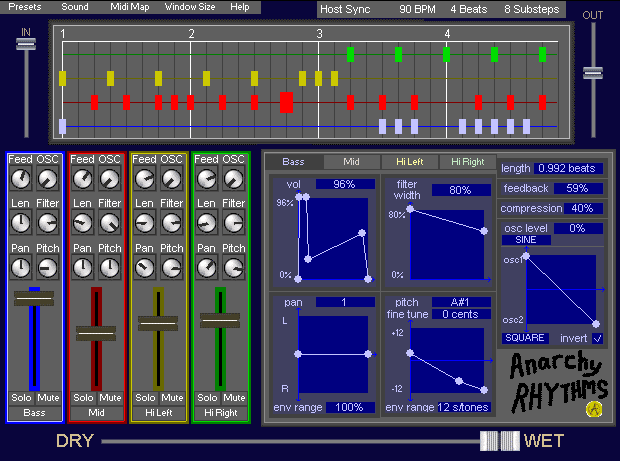The image size is (620, 461).
Task: Adjust the Mid channel Feed knob
Action: point(83,179)
